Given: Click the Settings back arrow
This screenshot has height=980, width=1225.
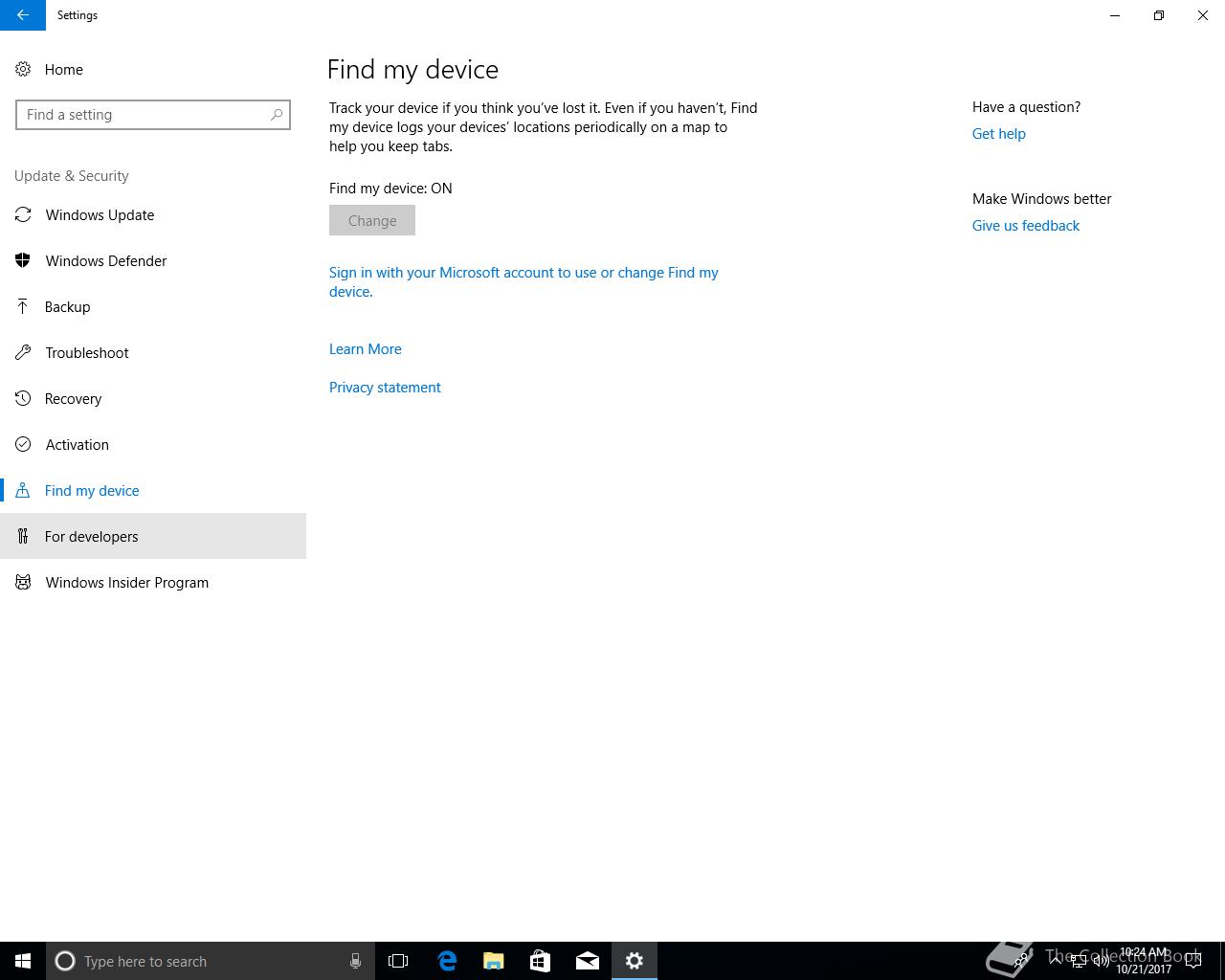Looking at the screenshot, I should [x=22, y=15].
